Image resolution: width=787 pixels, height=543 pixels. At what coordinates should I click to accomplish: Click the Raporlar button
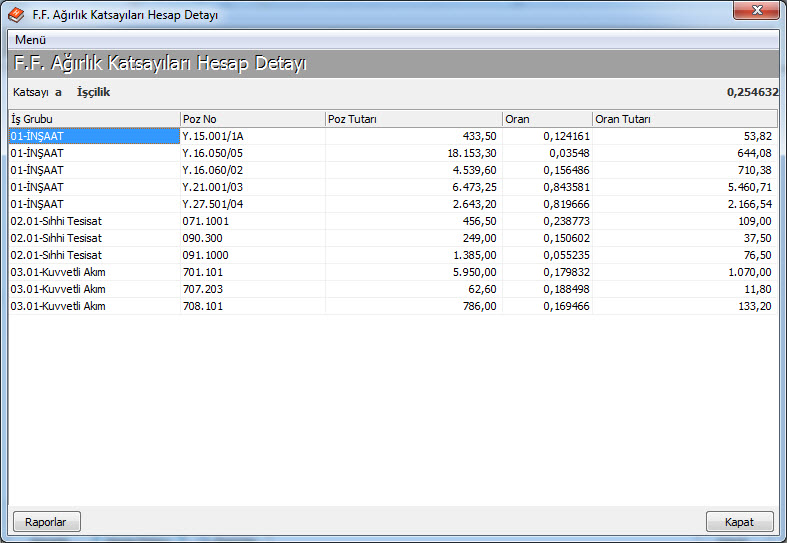coord(46,522)
